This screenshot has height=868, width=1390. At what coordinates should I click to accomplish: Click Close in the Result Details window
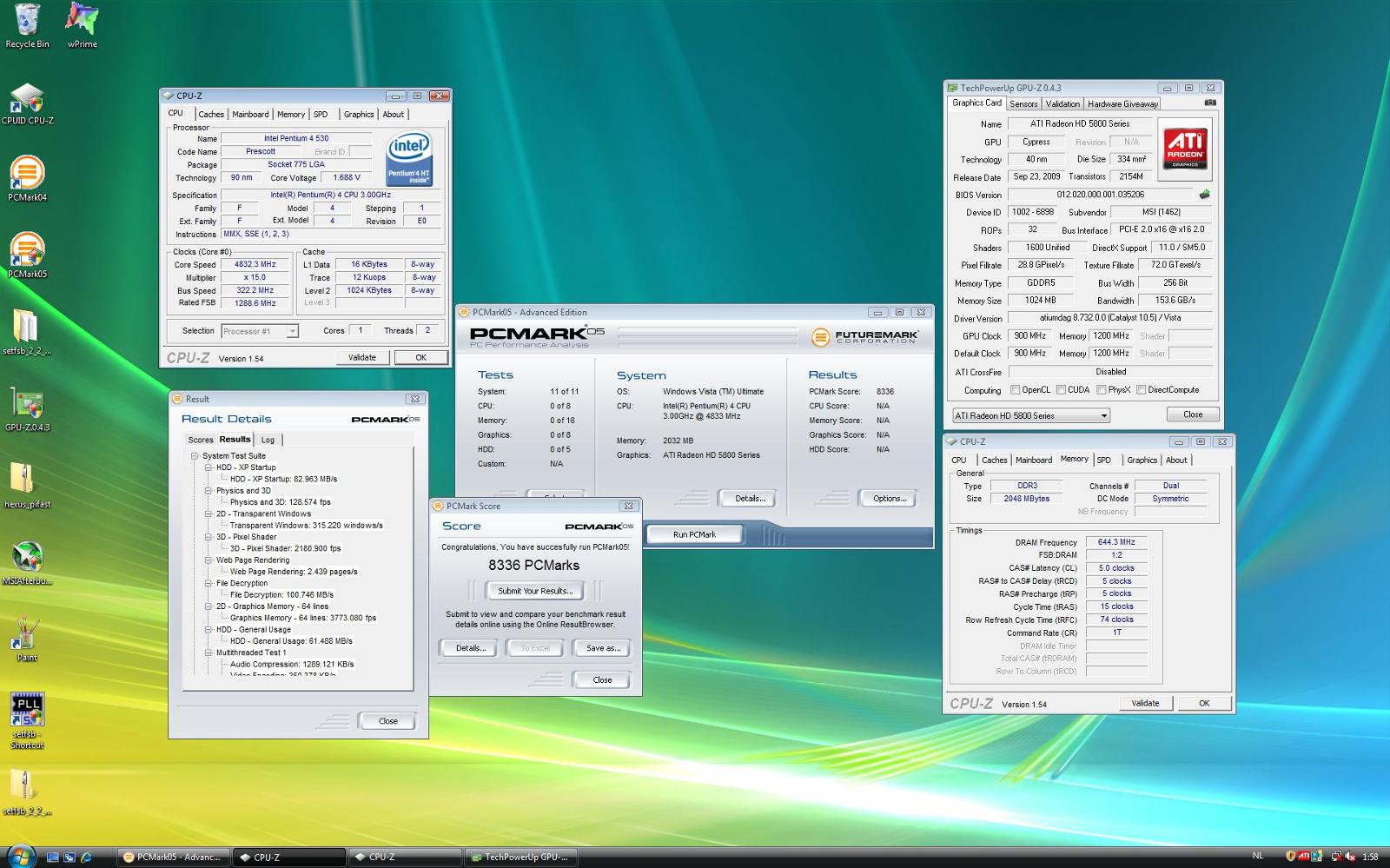[388, 721]
